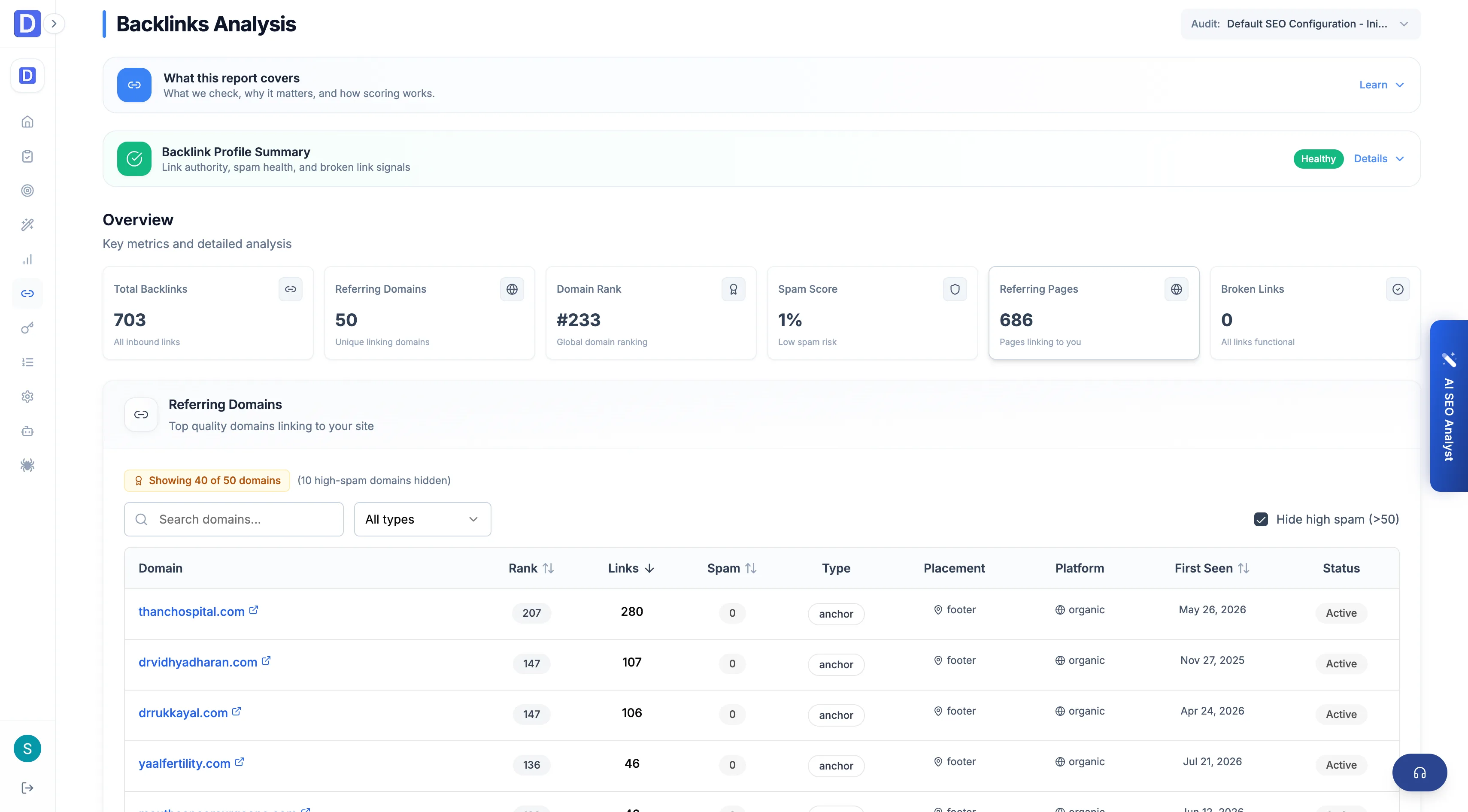Click the Placement column header

(x=954, y=568)
